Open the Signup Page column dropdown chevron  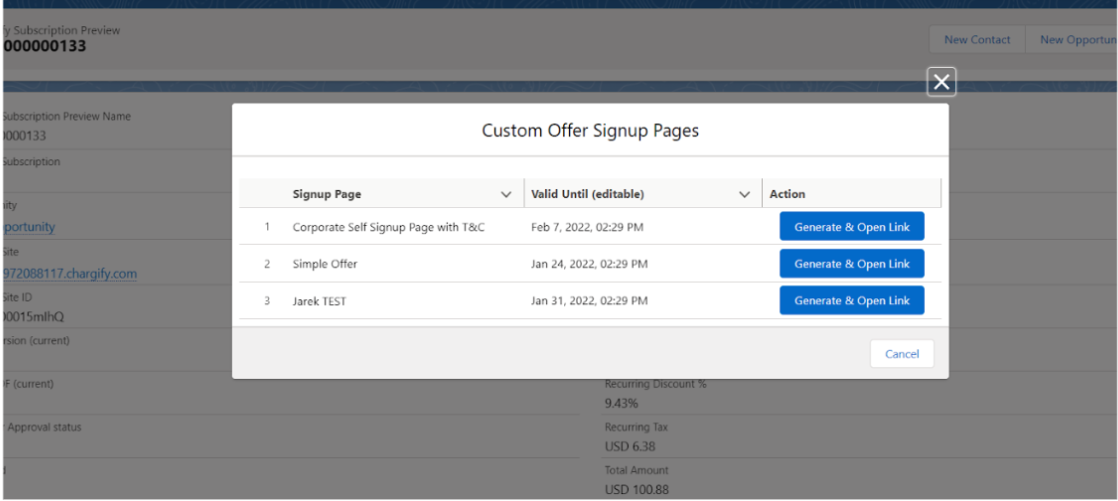coord(505,194)
